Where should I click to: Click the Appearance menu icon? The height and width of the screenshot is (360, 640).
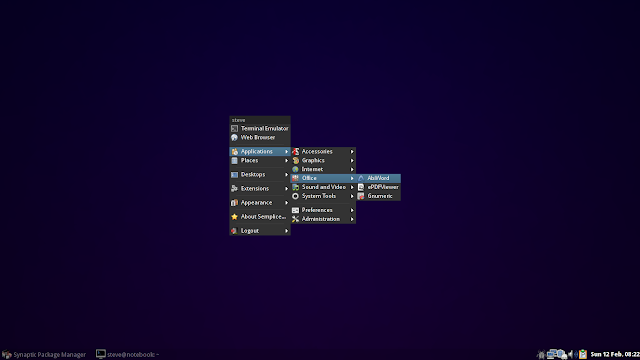click(234, 202)
